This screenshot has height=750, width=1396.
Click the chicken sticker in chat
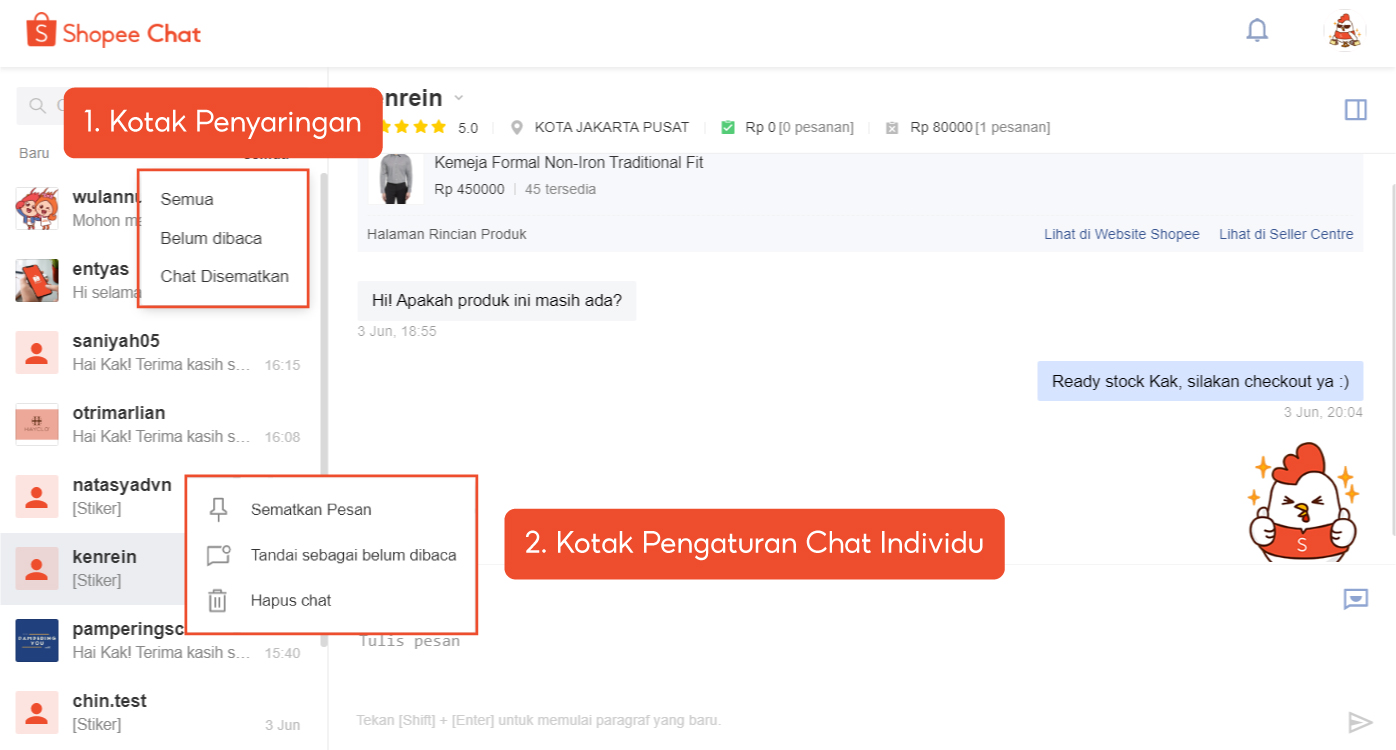1303,505
